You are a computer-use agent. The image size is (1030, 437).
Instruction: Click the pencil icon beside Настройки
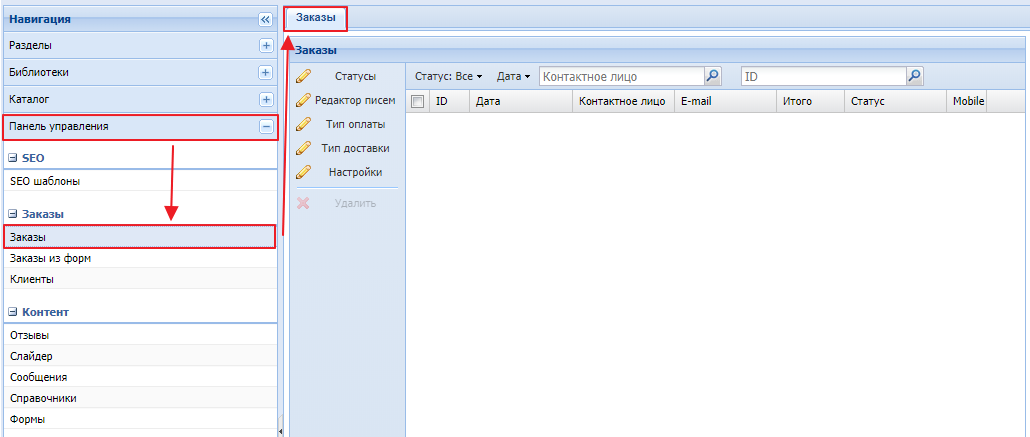(304, 172)
